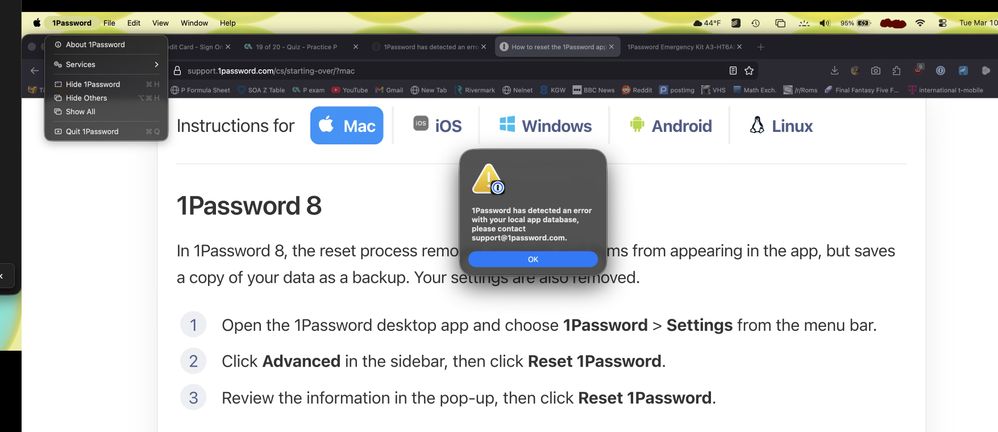The image size is (998, 432).
Task: Toggle reader view icon in address bar
Action: click(733, 71)
